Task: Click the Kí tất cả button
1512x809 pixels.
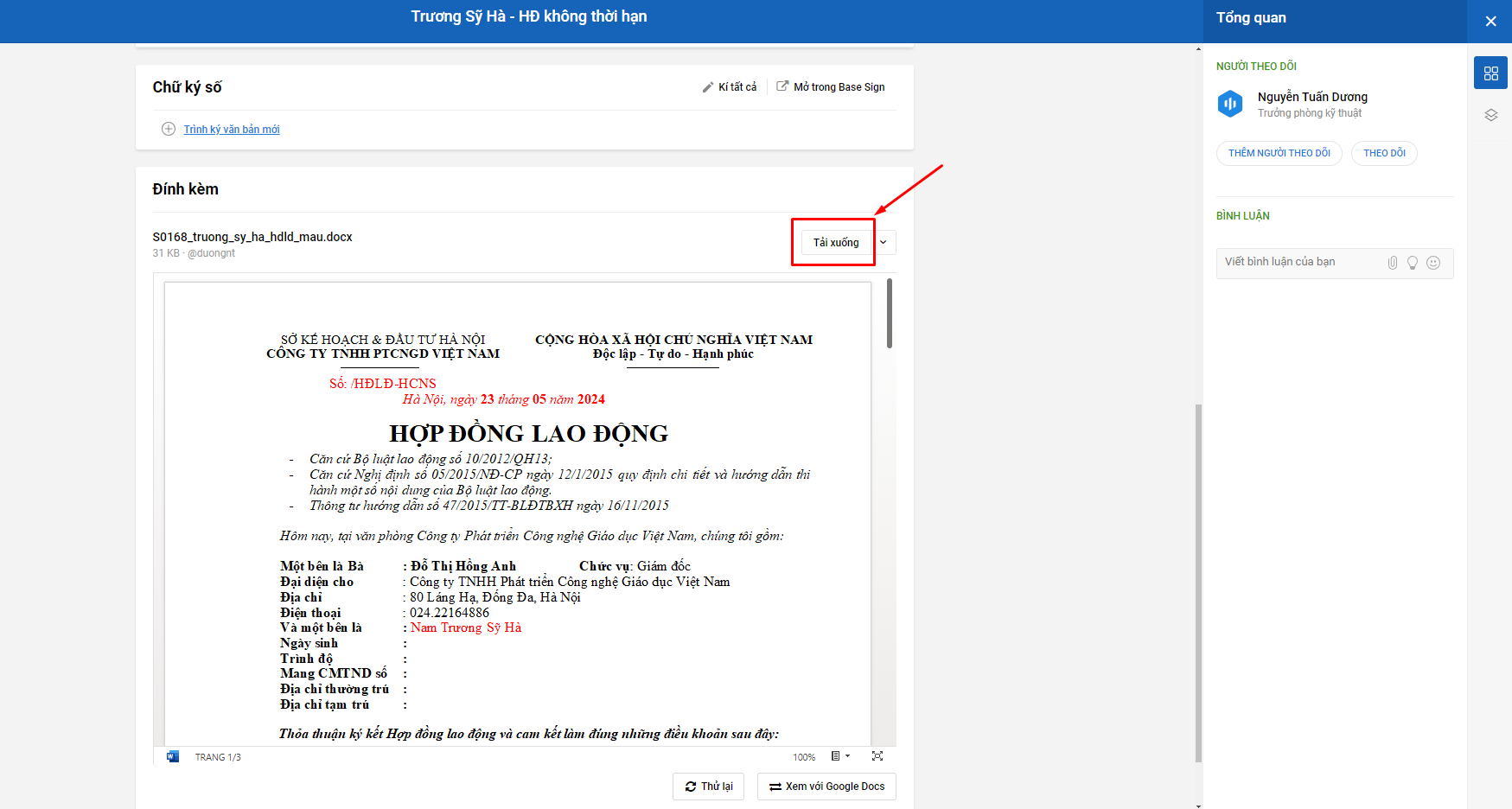Action: 730,87
